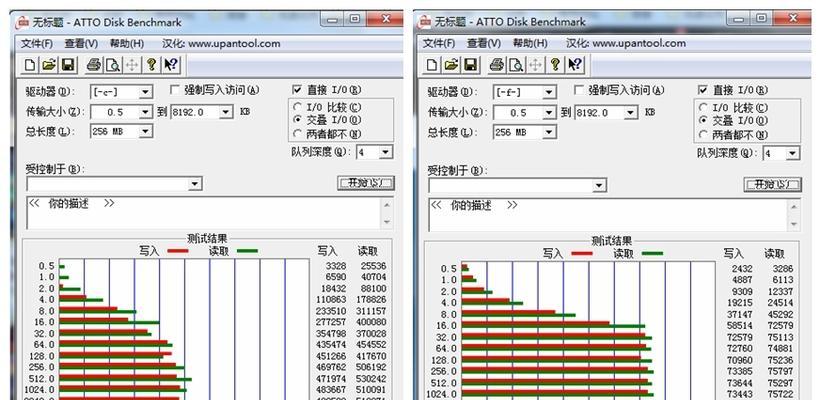Open 文件(F) menu in left window
820x400 pixels.
click(x=37, y=44)
